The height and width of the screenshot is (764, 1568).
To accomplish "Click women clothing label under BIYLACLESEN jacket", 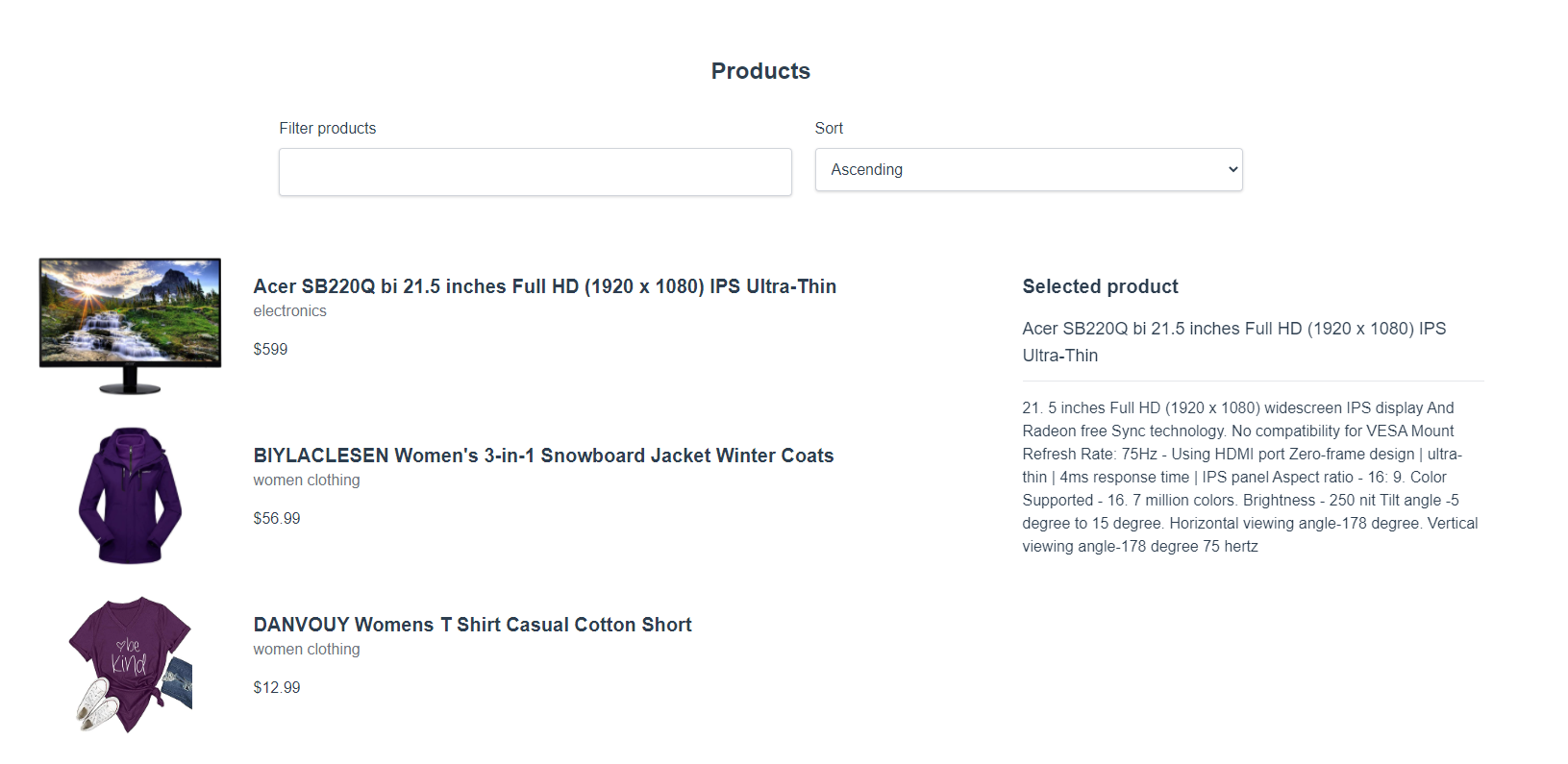I will click(x=307, y=481).
